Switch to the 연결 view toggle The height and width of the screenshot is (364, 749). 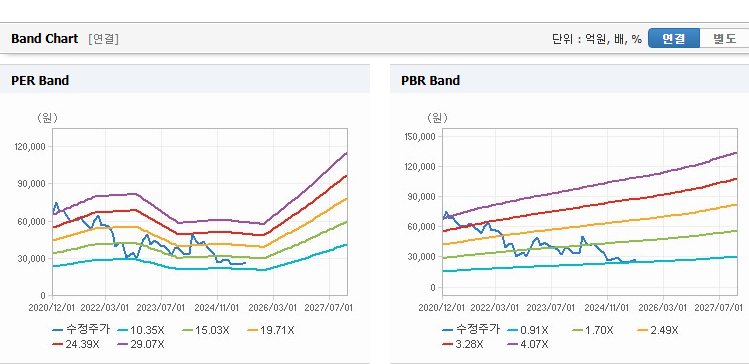tap(674, 39)
